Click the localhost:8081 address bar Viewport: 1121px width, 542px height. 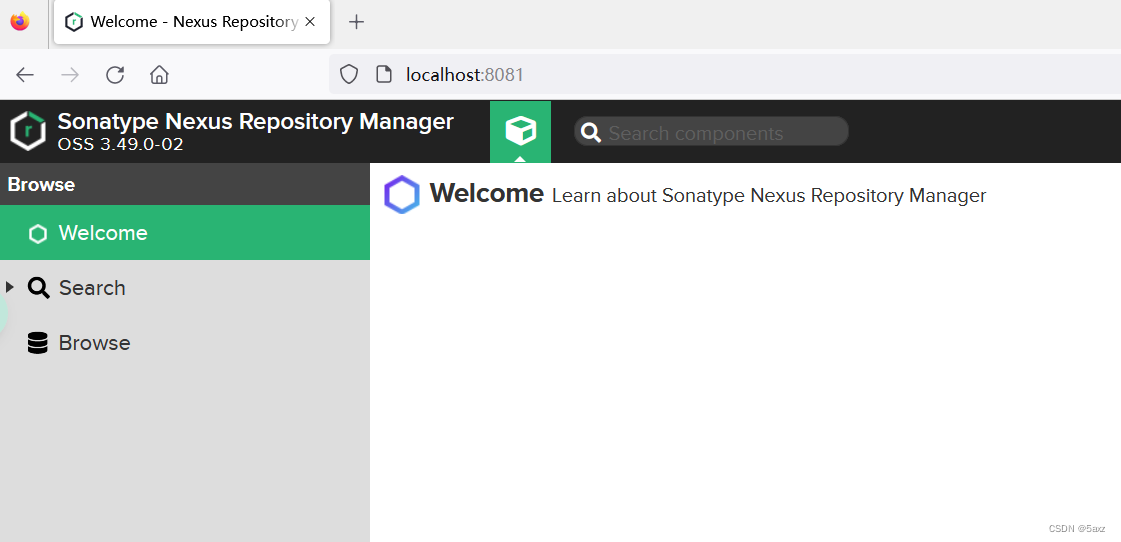click(x=724, y=74)
